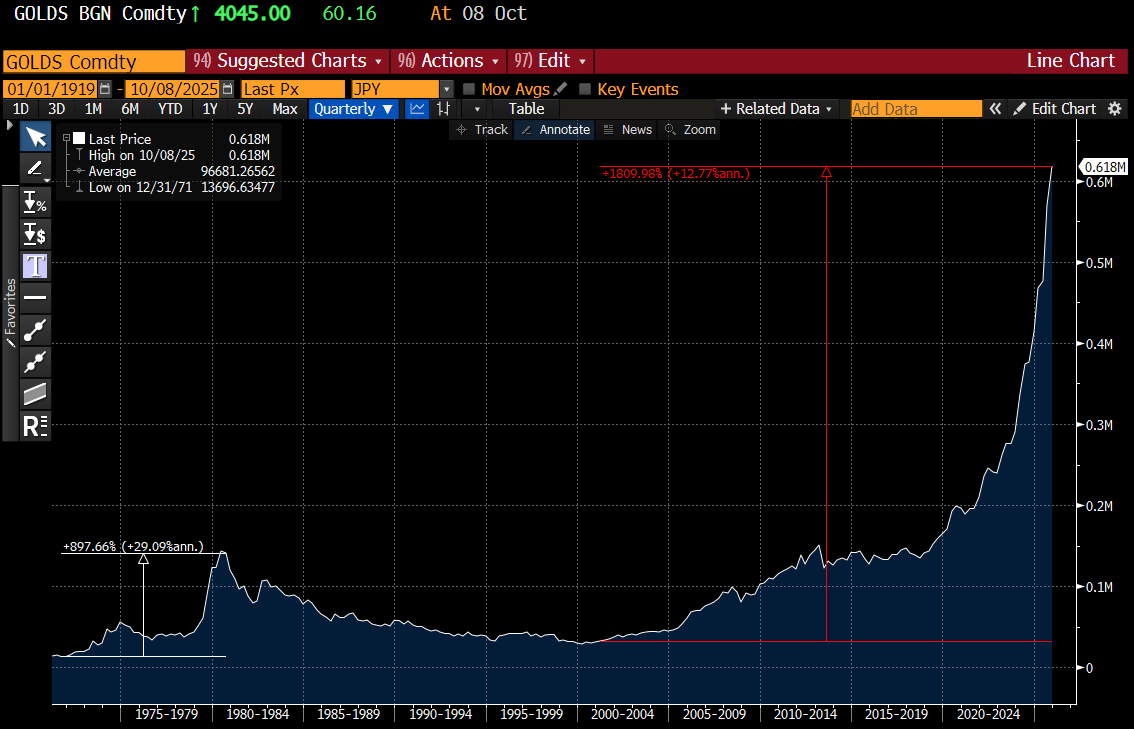The width and height of the screenshot is (1134, 729).
Task: Select the percent change measure tool
Action: (35, 202)
